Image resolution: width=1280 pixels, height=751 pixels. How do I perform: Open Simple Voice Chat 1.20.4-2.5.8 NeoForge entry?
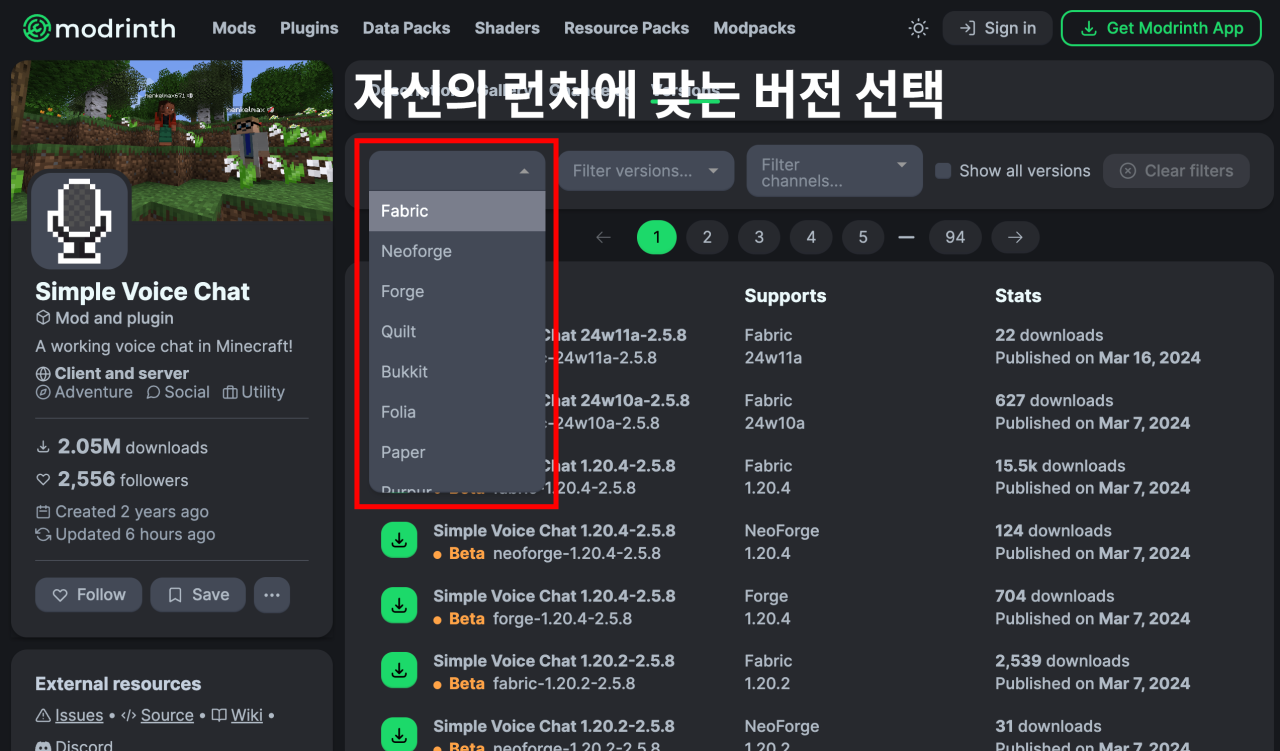point(554,531)
